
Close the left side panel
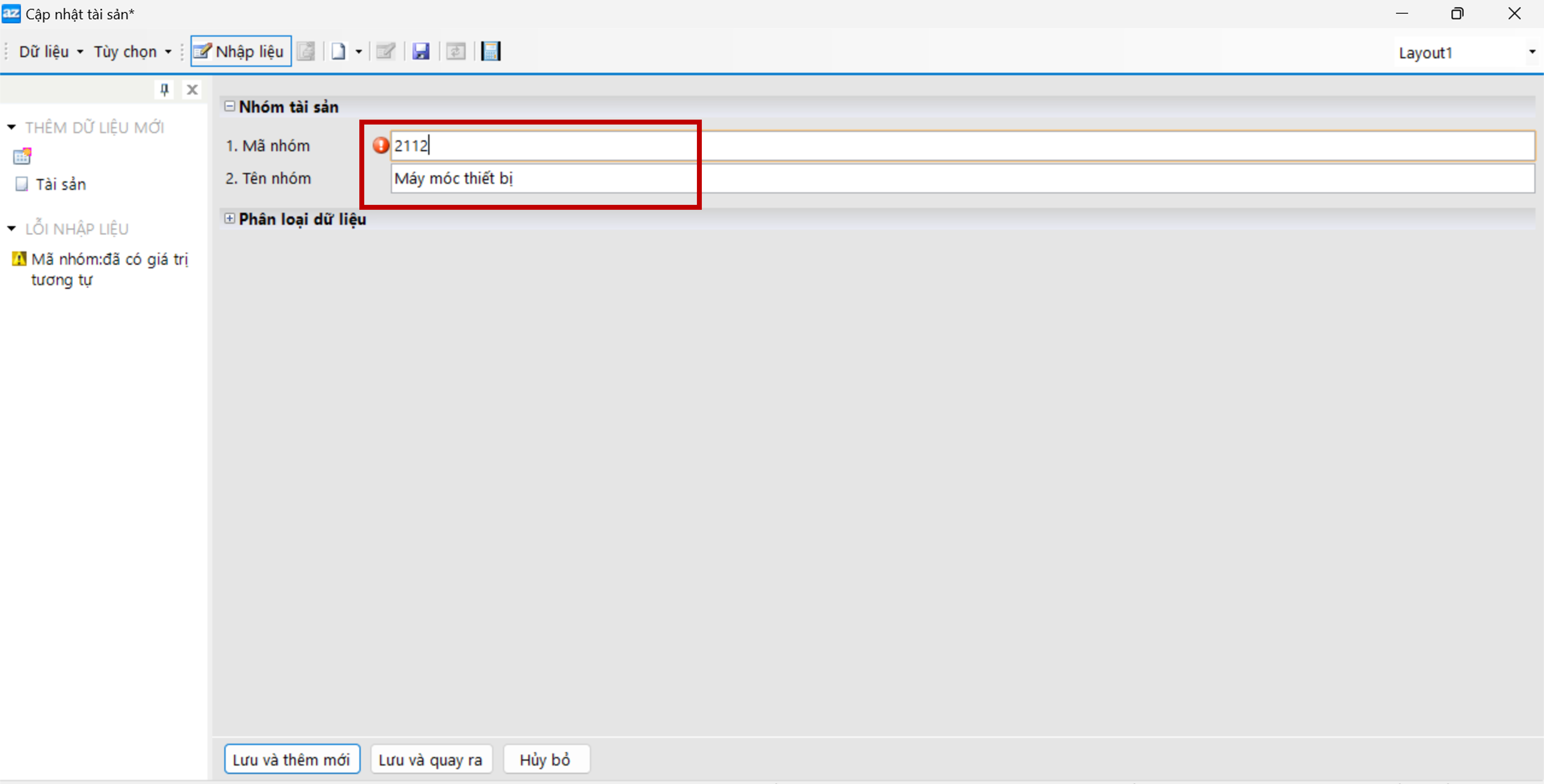click(192, 90)
